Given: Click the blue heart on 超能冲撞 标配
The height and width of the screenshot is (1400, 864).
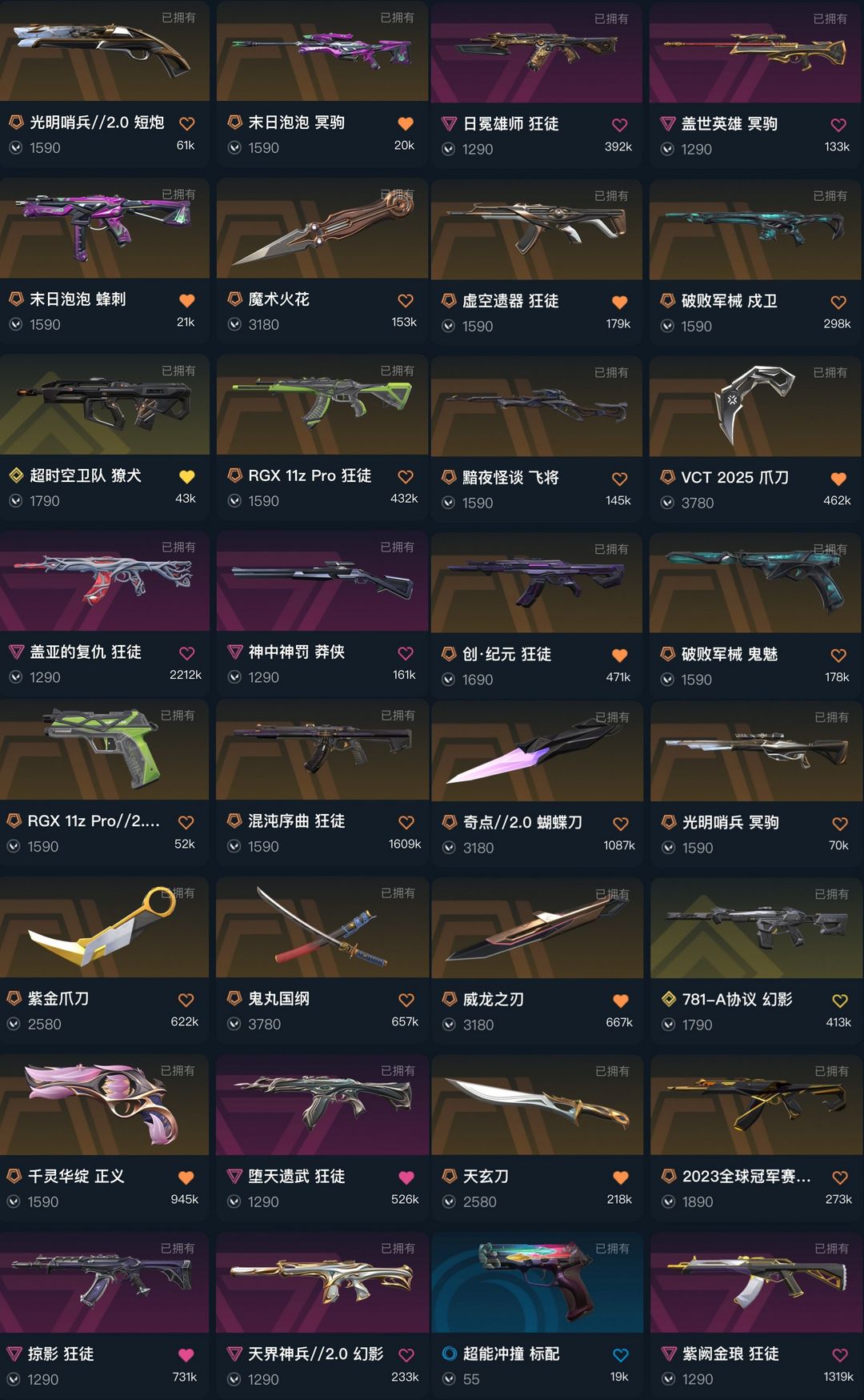Looking at the screenshot, I should [620, 1354].
